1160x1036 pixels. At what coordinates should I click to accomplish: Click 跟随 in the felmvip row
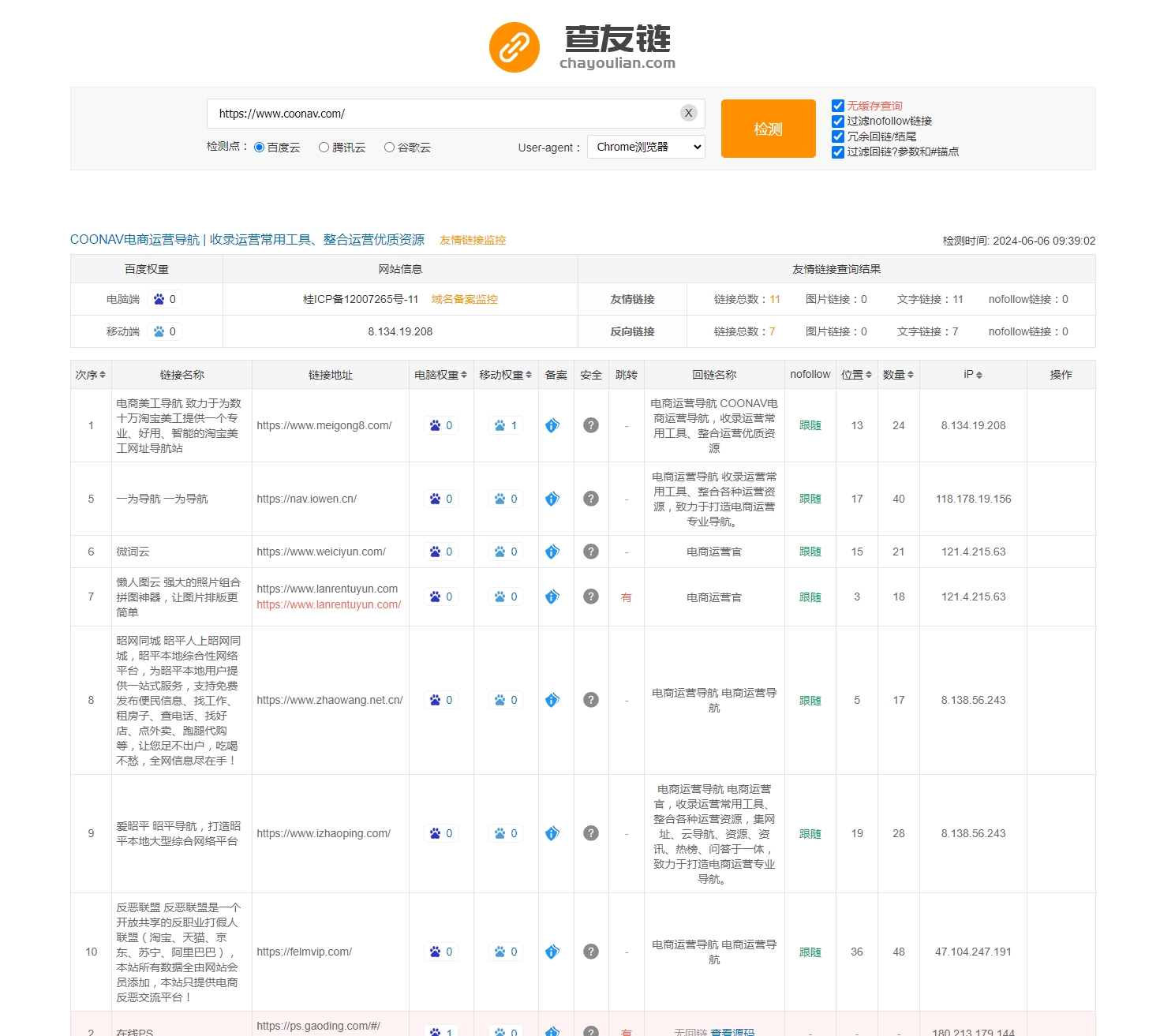810,952
